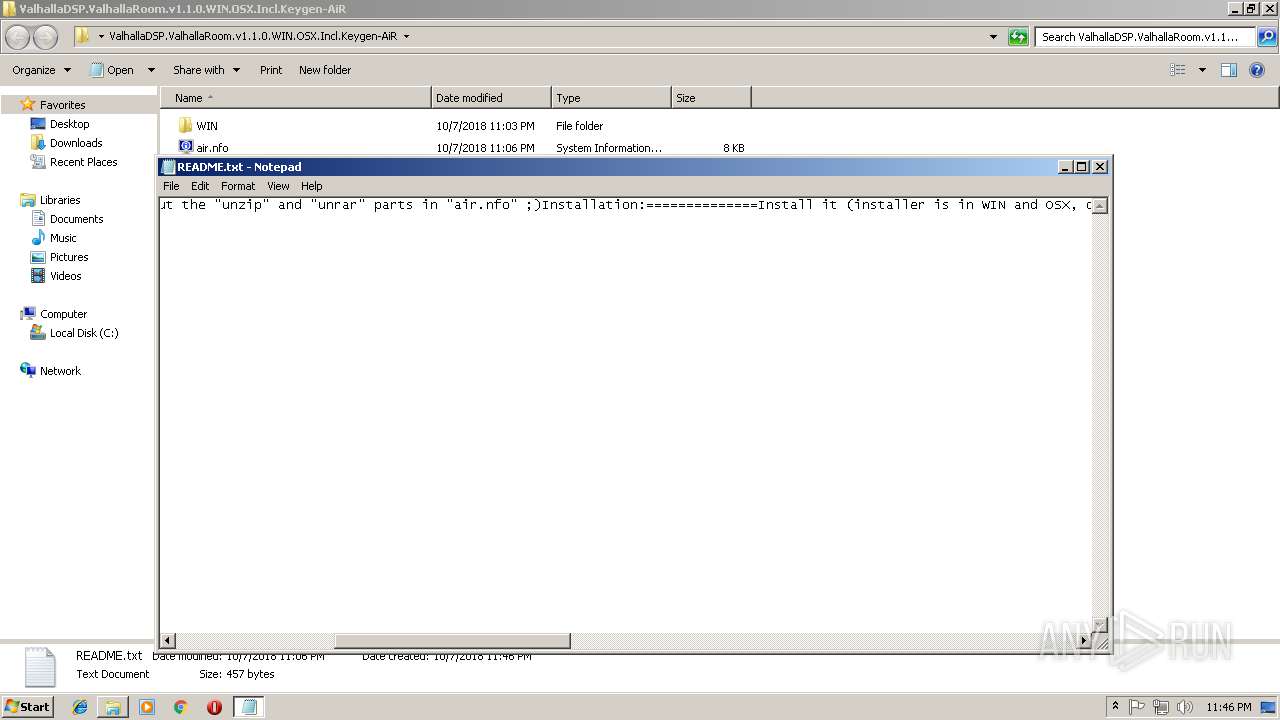Toggle the preview pane icon
Screen dimensions: 1280x720
(x=1229, y=70)
